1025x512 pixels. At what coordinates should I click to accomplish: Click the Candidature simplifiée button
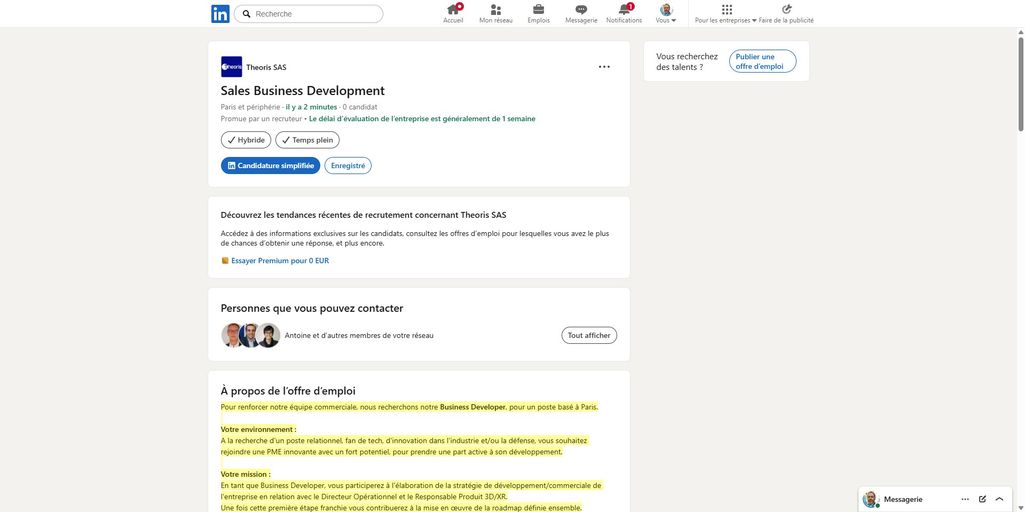pyautogui.click(x=270, y=166)
